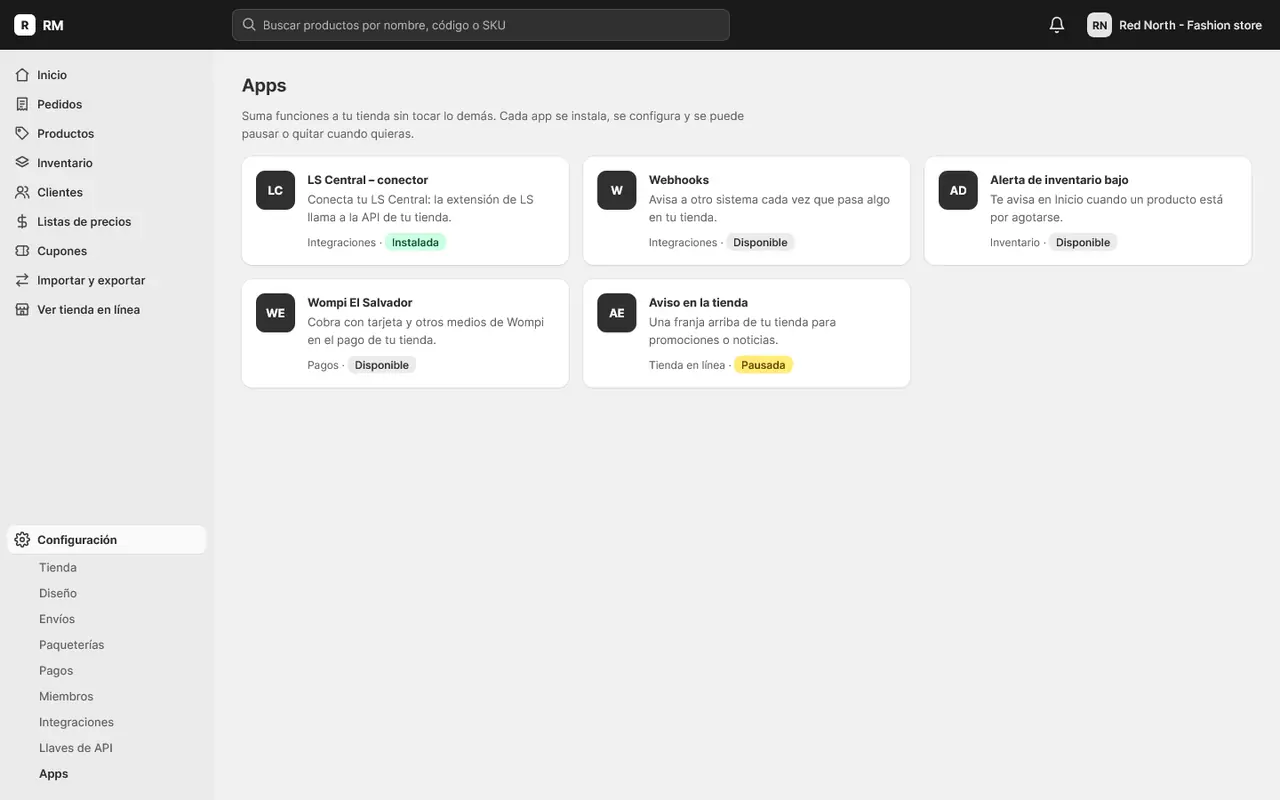Go to Paqueterías settings

point(72,645)
